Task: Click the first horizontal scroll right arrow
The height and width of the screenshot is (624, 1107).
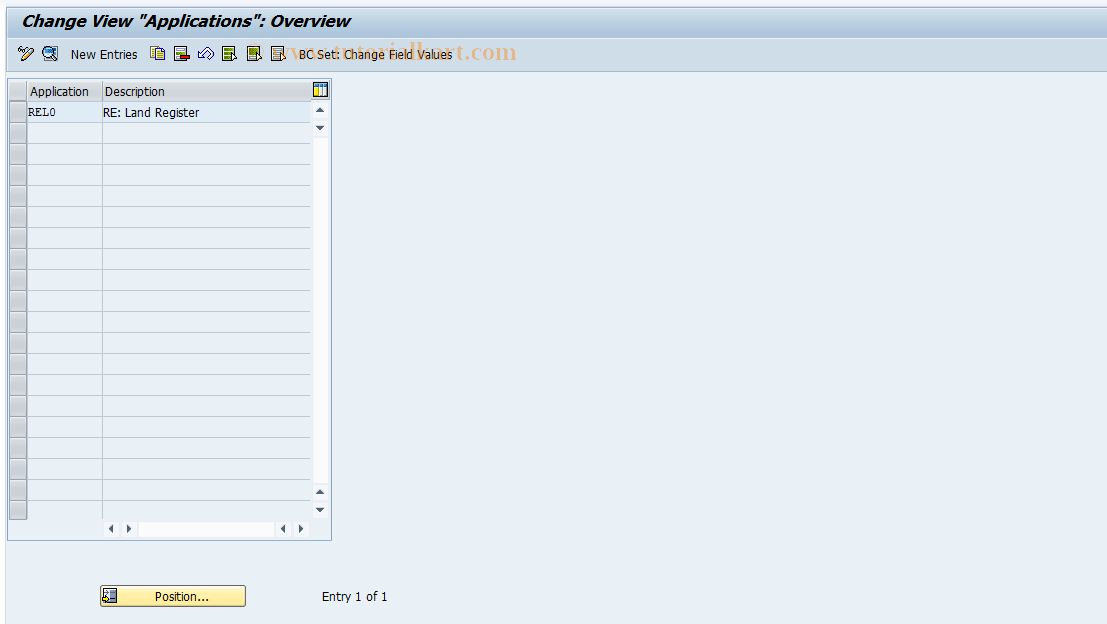Action: (x=128, y=529)
